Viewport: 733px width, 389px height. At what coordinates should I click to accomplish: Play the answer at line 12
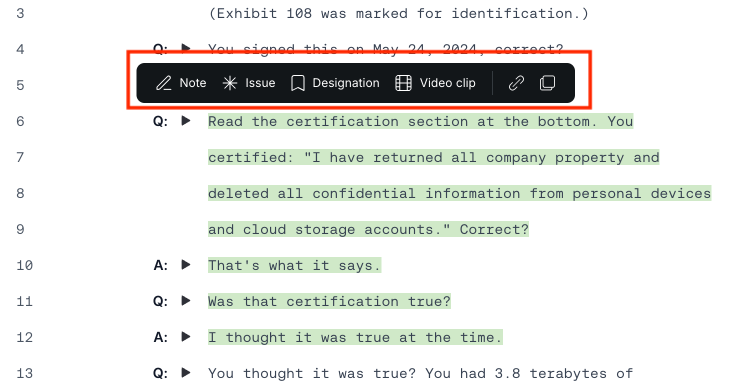(x=186, y=337)
